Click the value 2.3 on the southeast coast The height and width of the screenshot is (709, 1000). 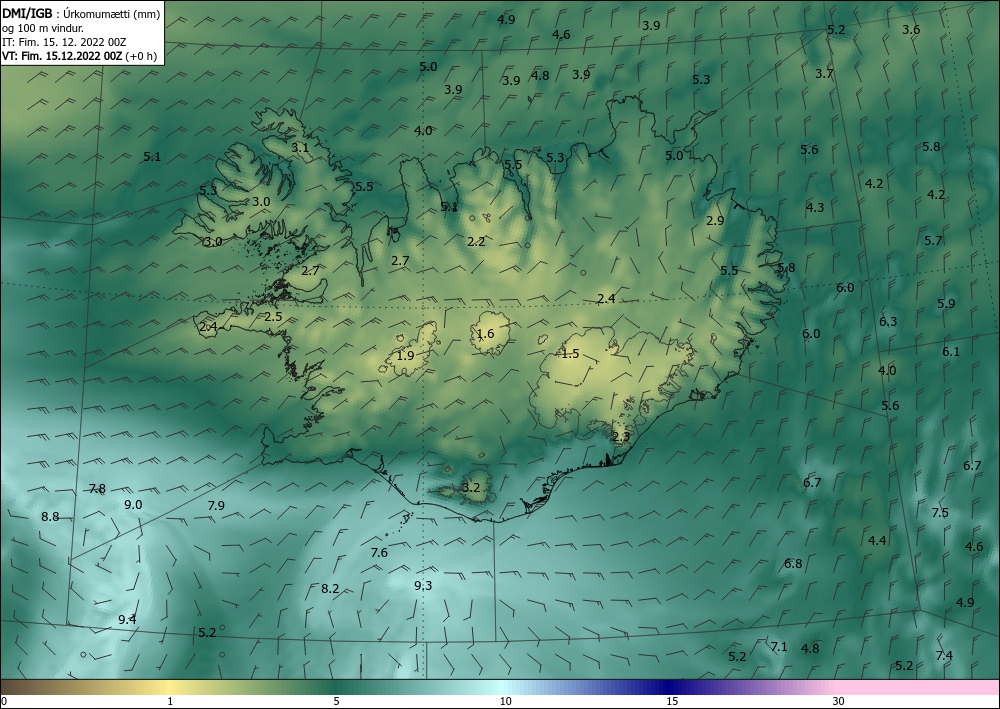coord(621,437)
